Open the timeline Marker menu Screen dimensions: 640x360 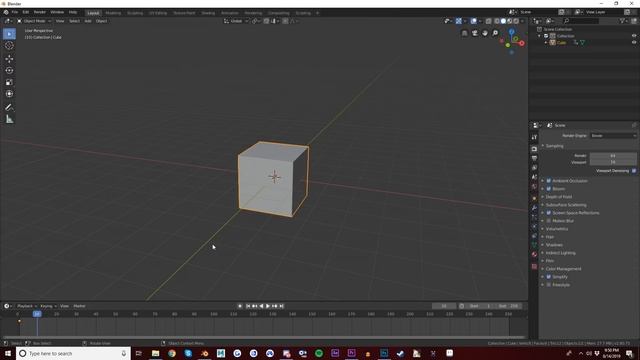[x=79, y=306]
